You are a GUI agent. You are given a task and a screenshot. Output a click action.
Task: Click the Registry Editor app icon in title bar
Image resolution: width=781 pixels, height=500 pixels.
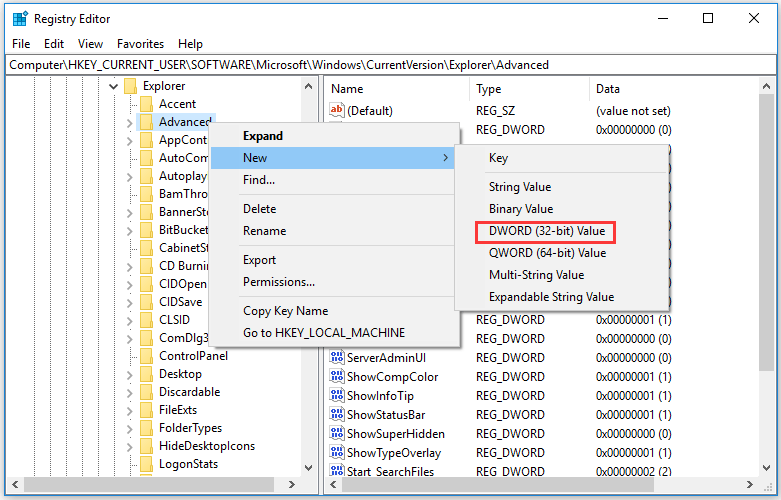20,19
